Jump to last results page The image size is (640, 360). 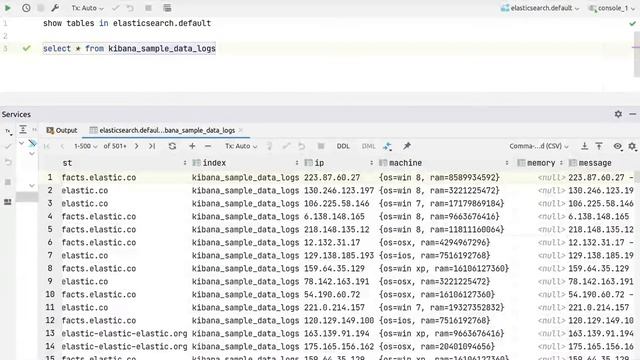click(152, 146)
